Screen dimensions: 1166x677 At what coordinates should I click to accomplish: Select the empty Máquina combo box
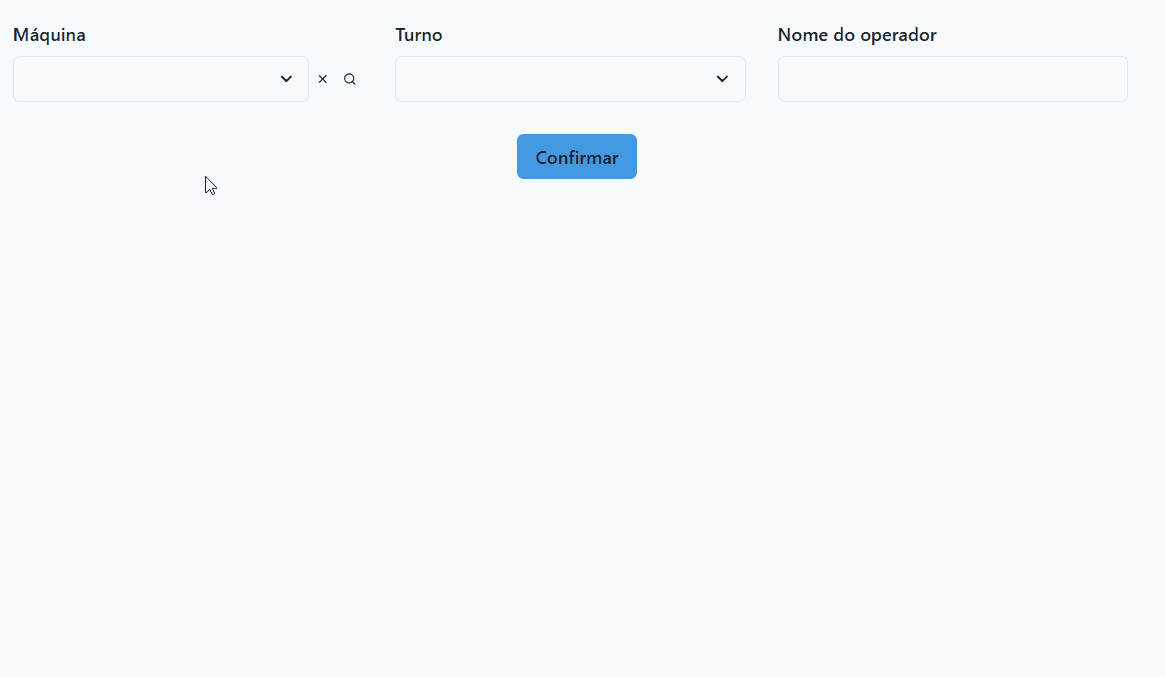(x=150, y=78)
